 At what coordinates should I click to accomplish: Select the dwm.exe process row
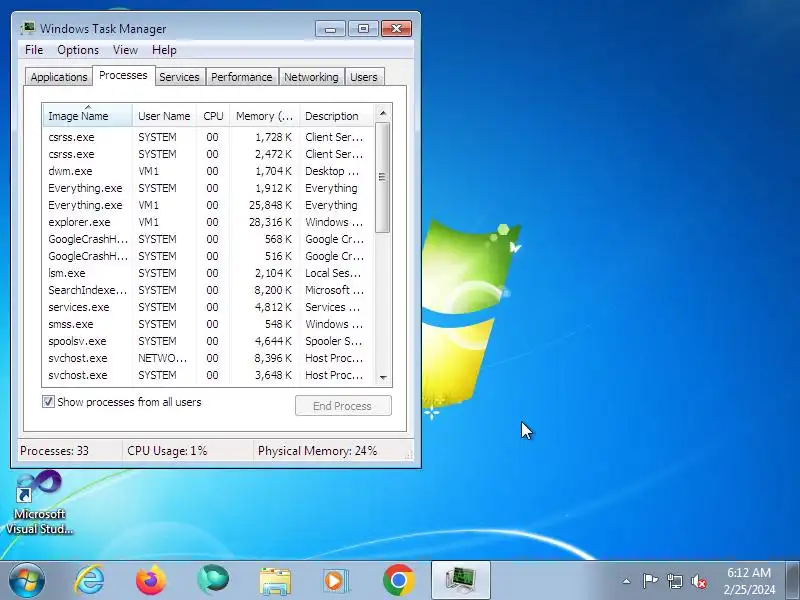pos(208,171)
